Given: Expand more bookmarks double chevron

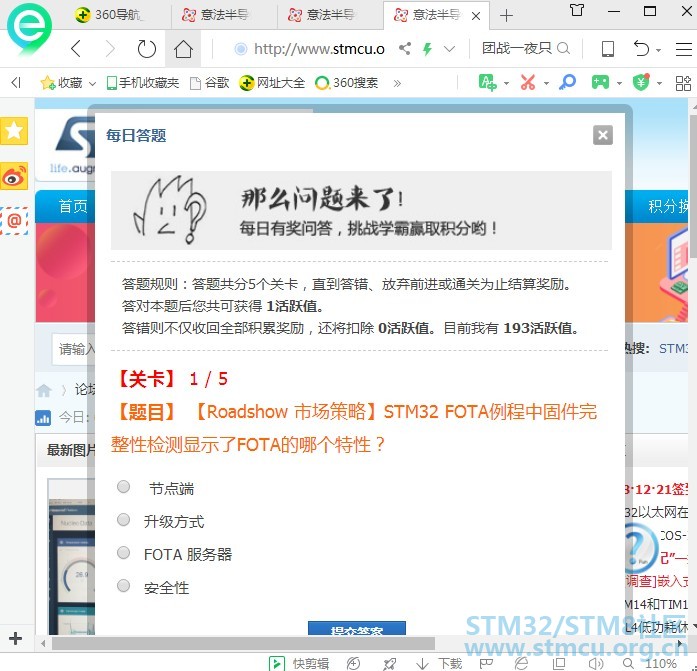Looking at the screenshot, I should [397, 83].
